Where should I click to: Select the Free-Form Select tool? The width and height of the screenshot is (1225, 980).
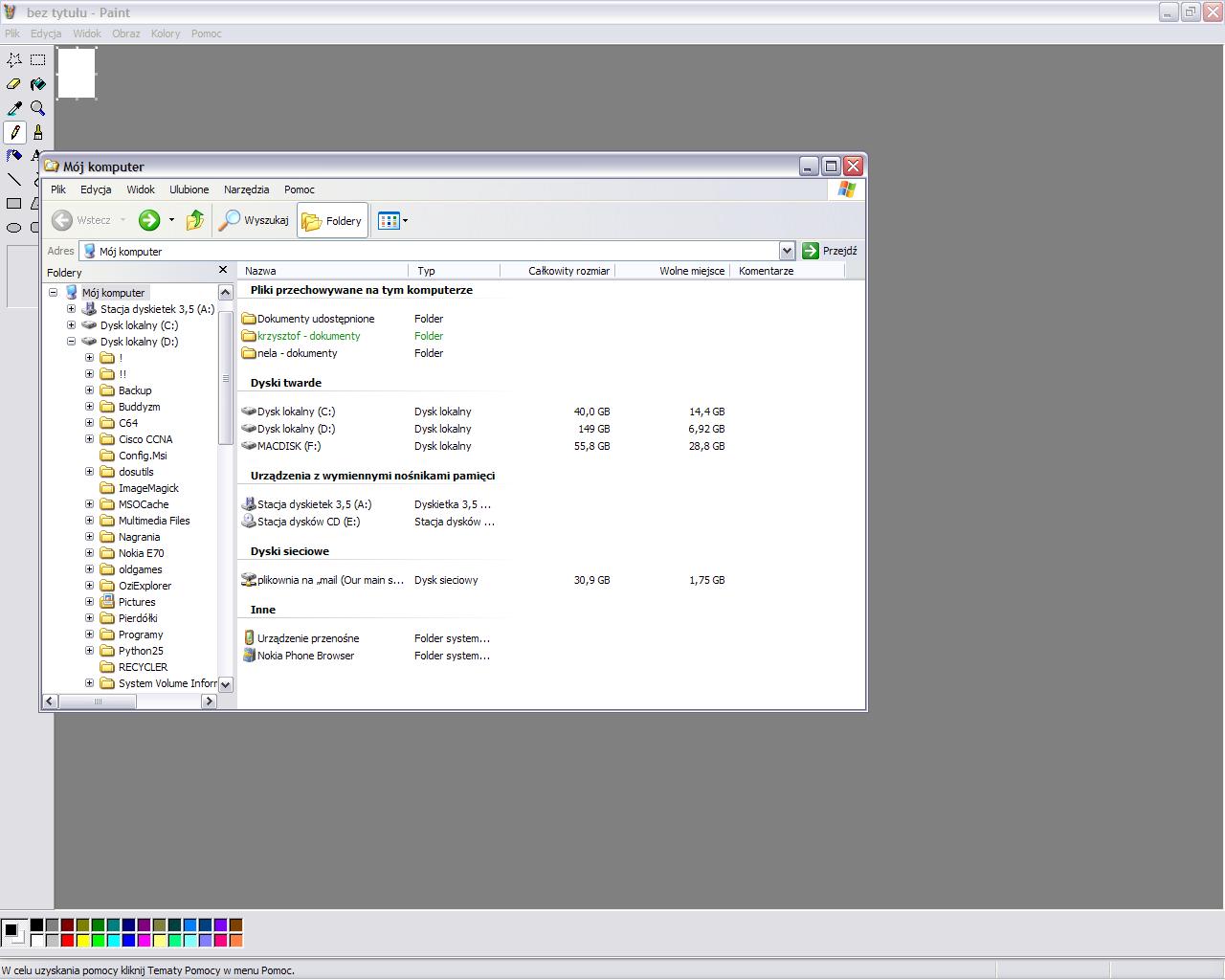click(x=14, y=59)
